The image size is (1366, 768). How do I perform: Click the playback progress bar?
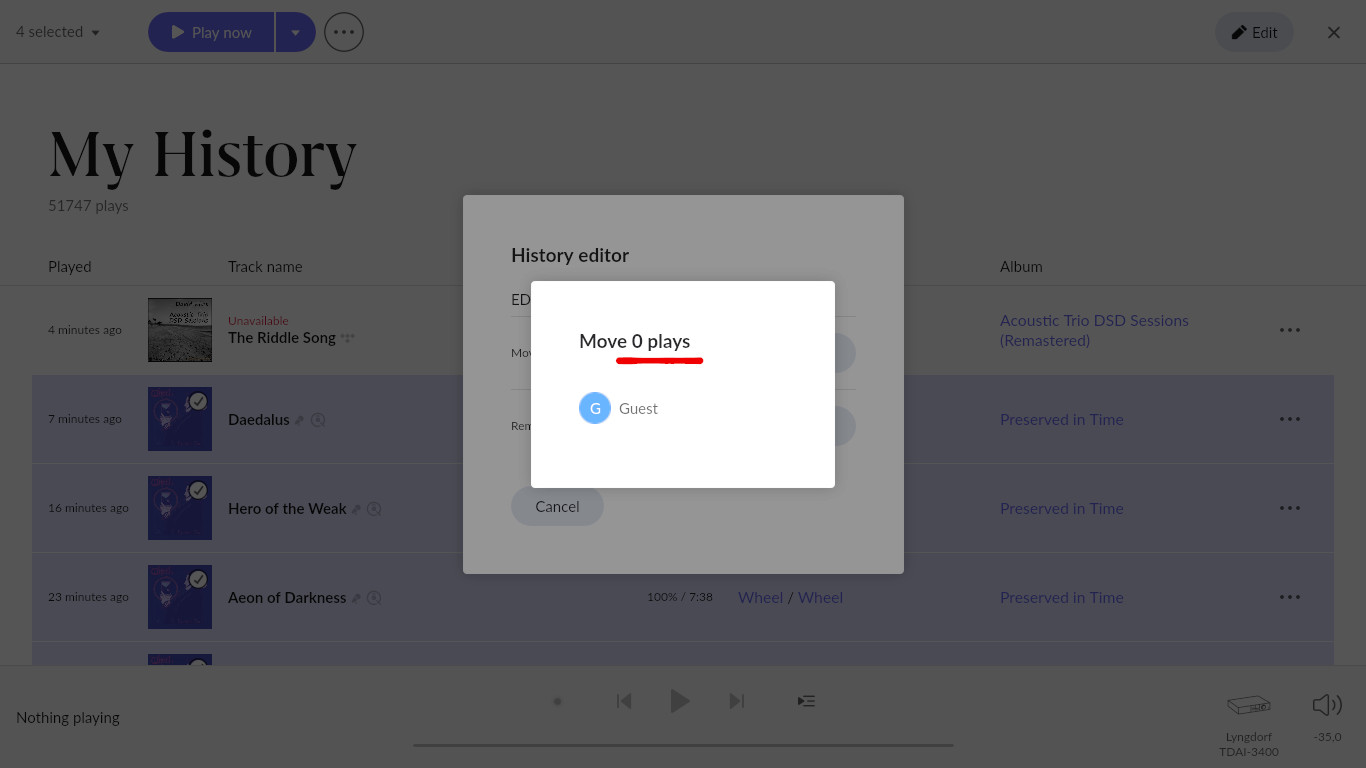[683, 745]
